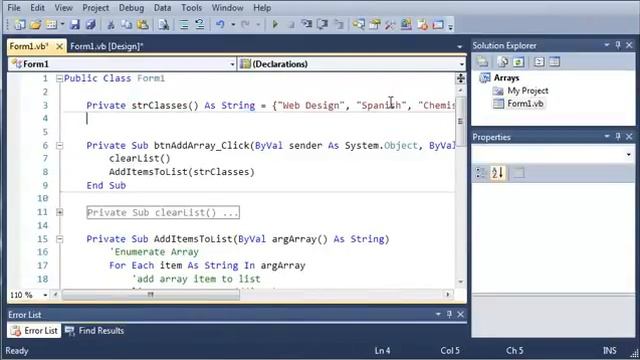640x360 pixels.
Task: Open the Properties Window toolbar icon
Action: pos(375,24)
